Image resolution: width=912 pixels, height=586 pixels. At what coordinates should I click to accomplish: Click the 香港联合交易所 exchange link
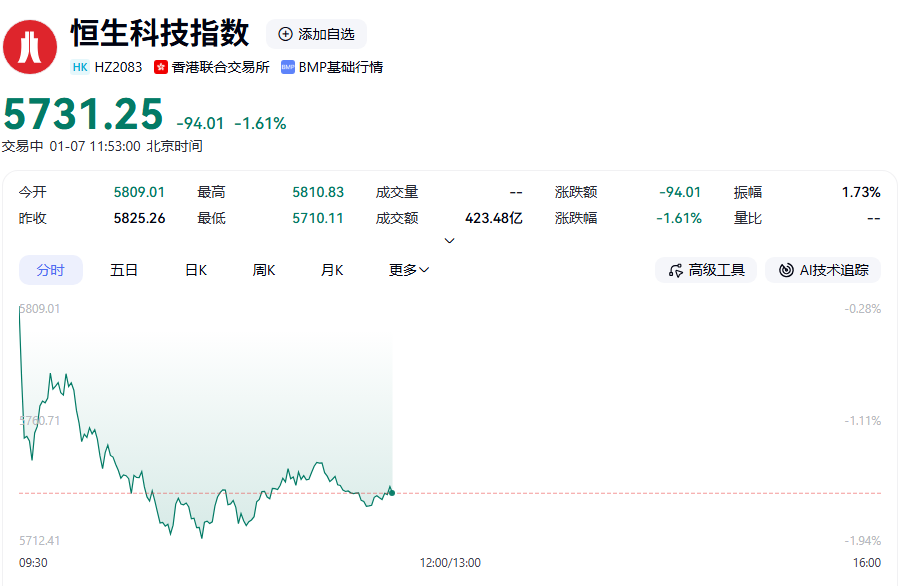[220, 67]
